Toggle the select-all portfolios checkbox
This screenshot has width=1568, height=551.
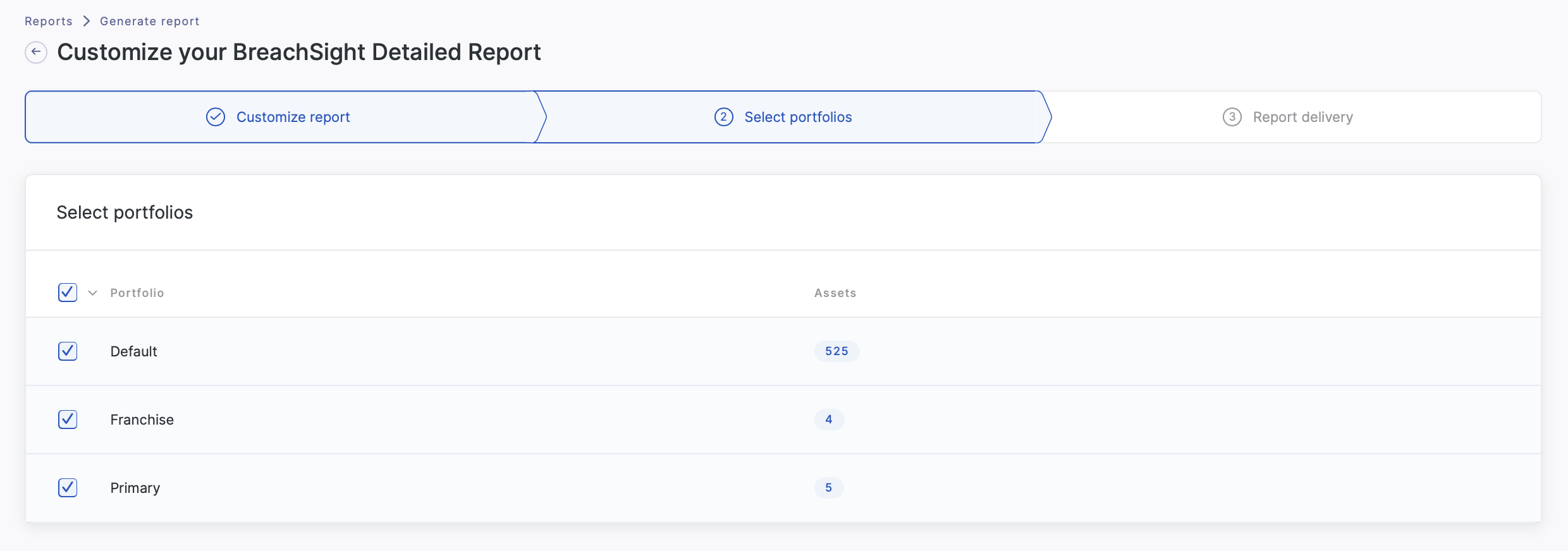(x=68, y=293)
